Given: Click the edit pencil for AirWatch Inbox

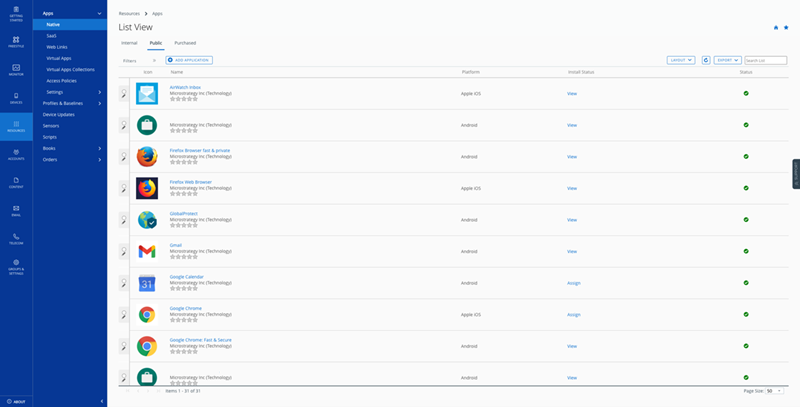Looking at the screenshot, I should point(124,95).
